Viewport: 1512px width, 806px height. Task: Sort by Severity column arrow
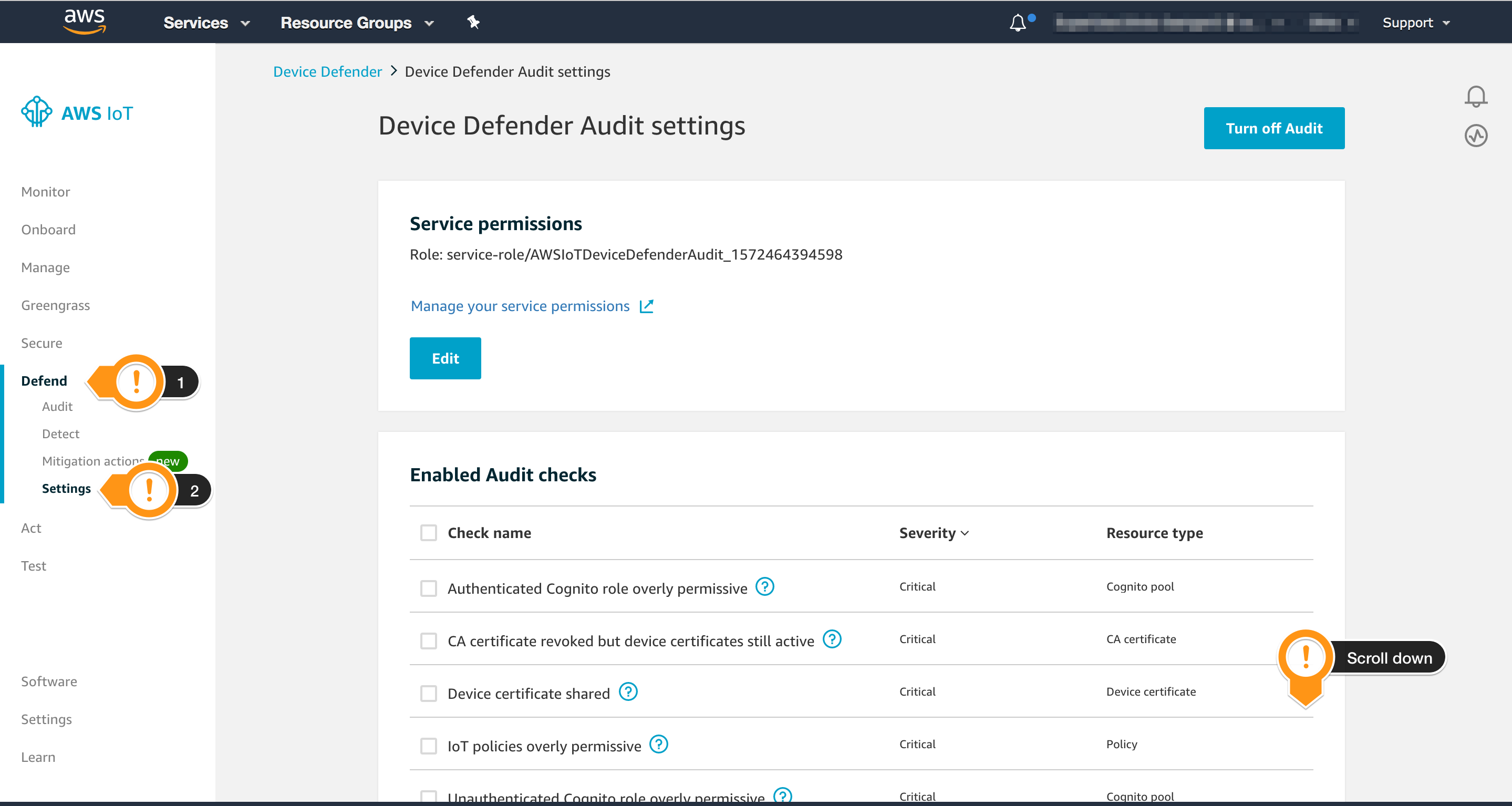(x=965, y=533)
